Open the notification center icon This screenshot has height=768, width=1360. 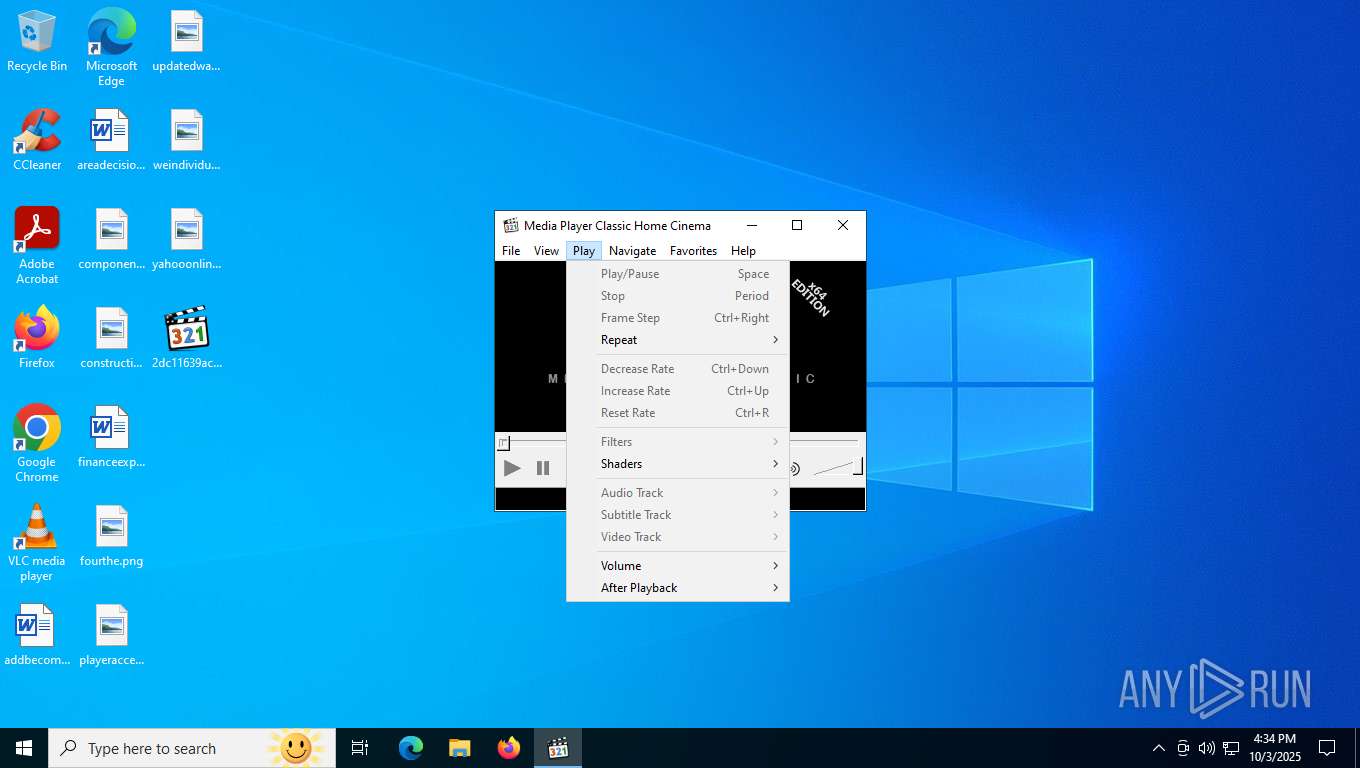click(x=1327, y=748)
